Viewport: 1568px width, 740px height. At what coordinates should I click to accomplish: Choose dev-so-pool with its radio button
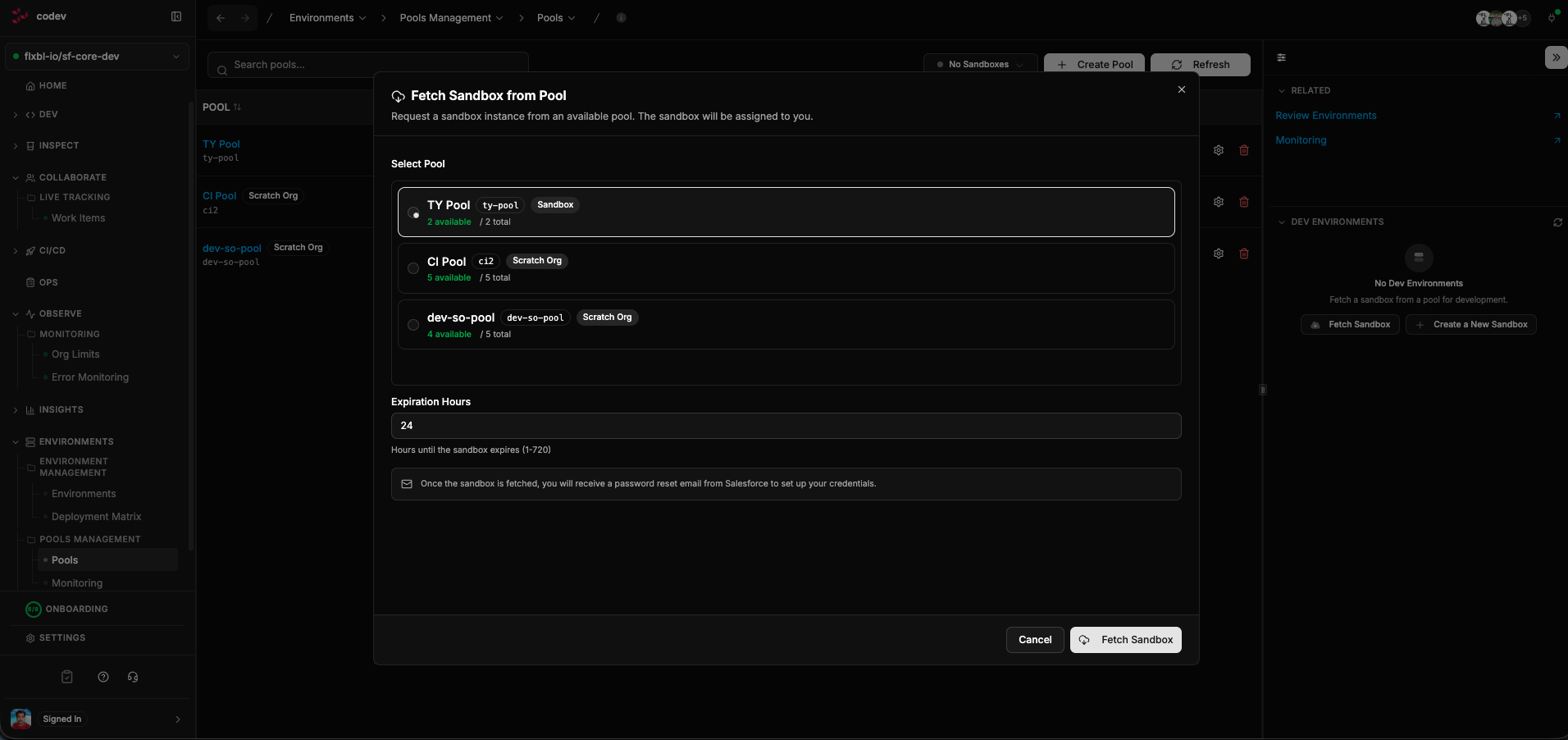[x=413, y=325]
